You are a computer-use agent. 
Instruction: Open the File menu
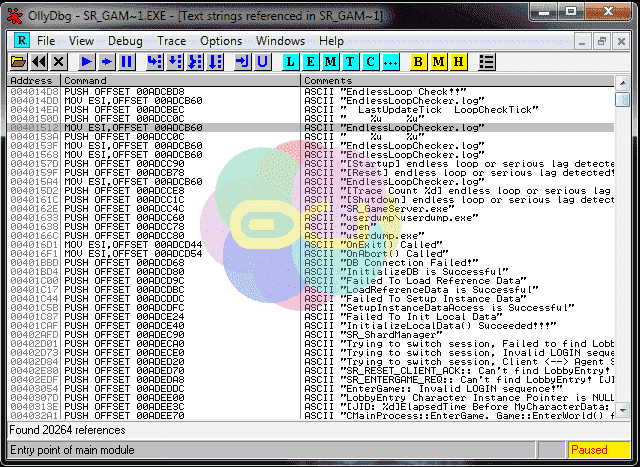(46, 41)
